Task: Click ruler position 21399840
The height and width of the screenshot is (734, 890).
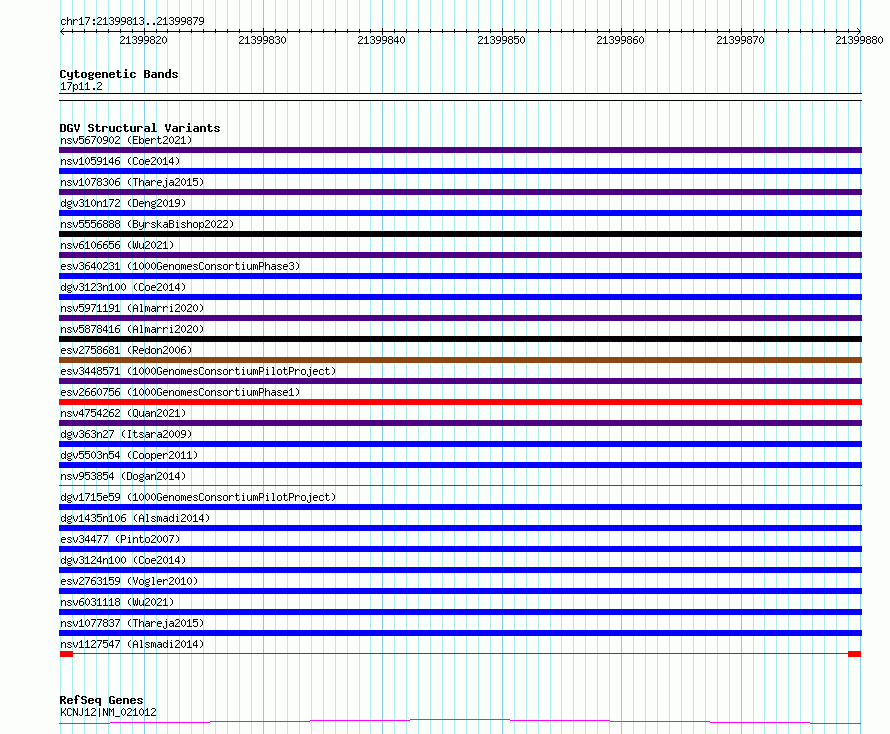Action: [381, 40]
